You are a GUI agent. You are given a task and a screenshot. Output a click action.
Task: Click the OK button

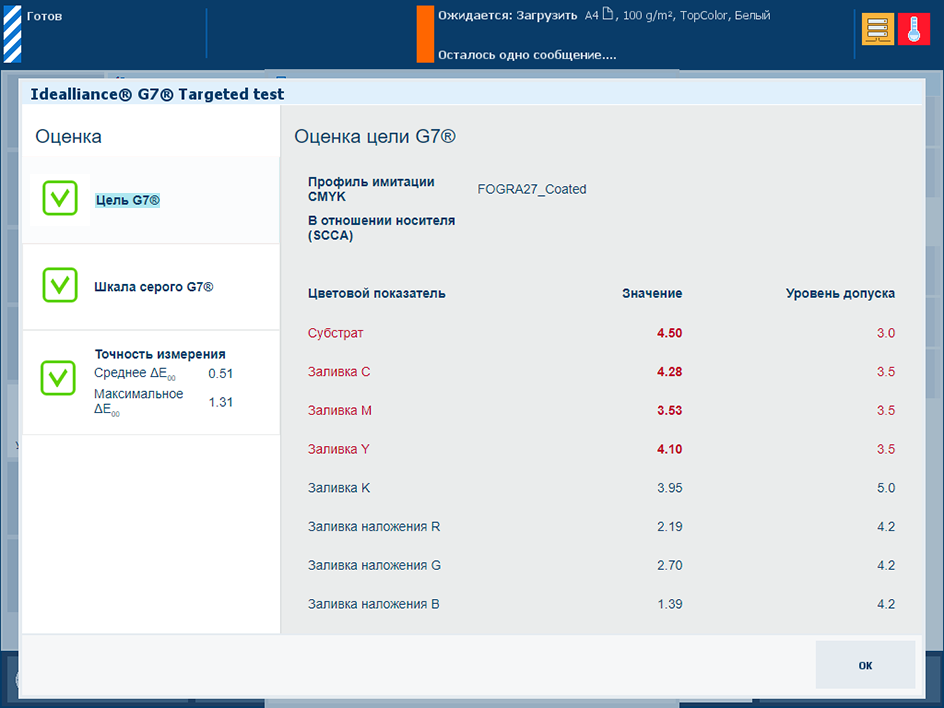pyautogui.click(x=865, y=665)
